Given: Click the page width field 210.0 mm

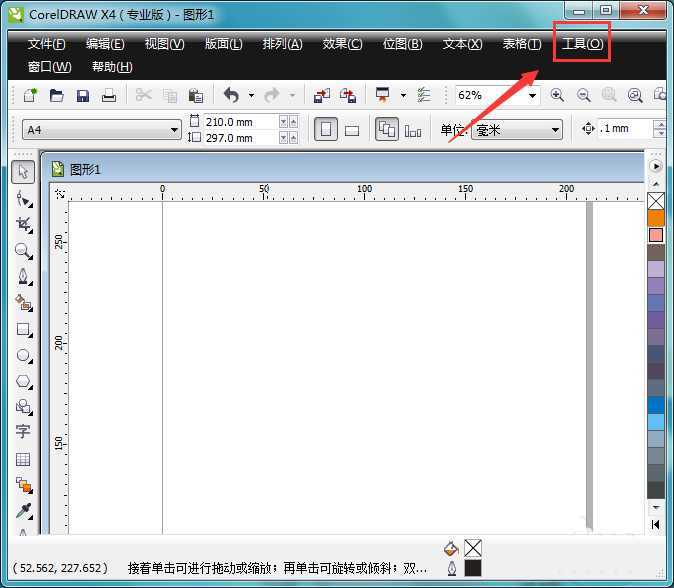Looking at the screenshot, I should (238, 122).
